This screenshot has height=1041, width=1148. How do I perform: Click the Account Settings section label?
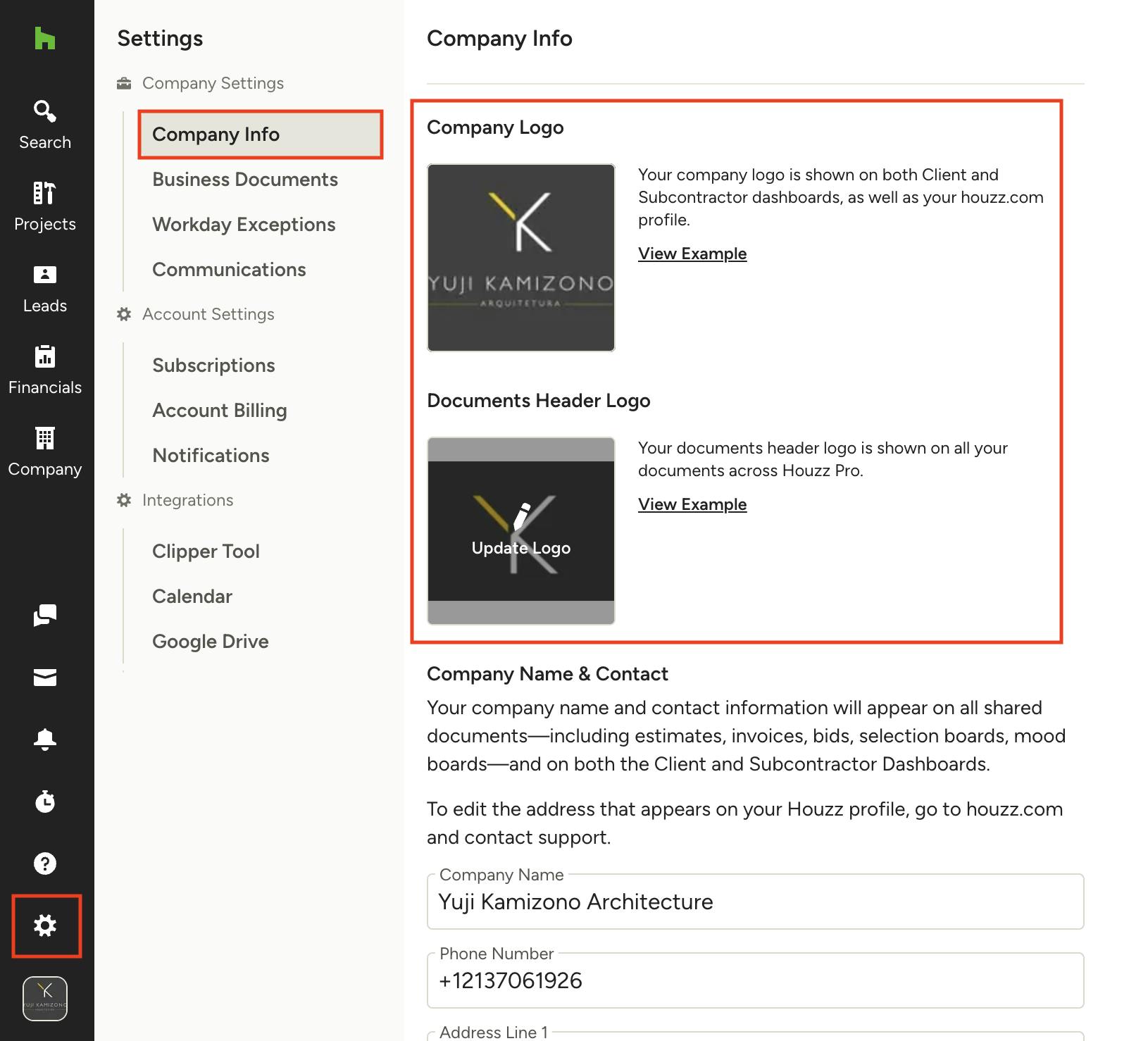(208, 314)
